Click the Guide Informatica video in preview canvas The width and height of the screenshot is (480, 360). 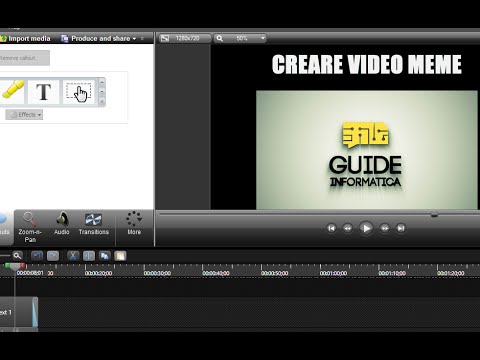(x=367, y=150)
